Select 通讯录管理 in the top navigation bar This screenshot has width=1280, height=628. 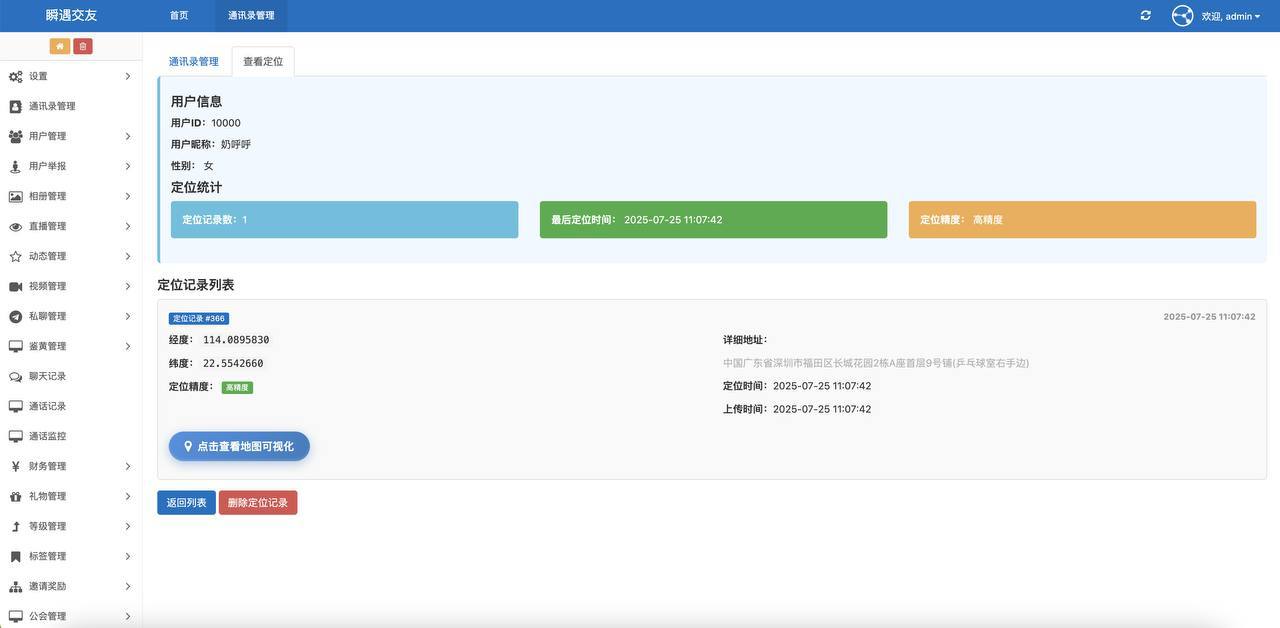pos(251,16)
